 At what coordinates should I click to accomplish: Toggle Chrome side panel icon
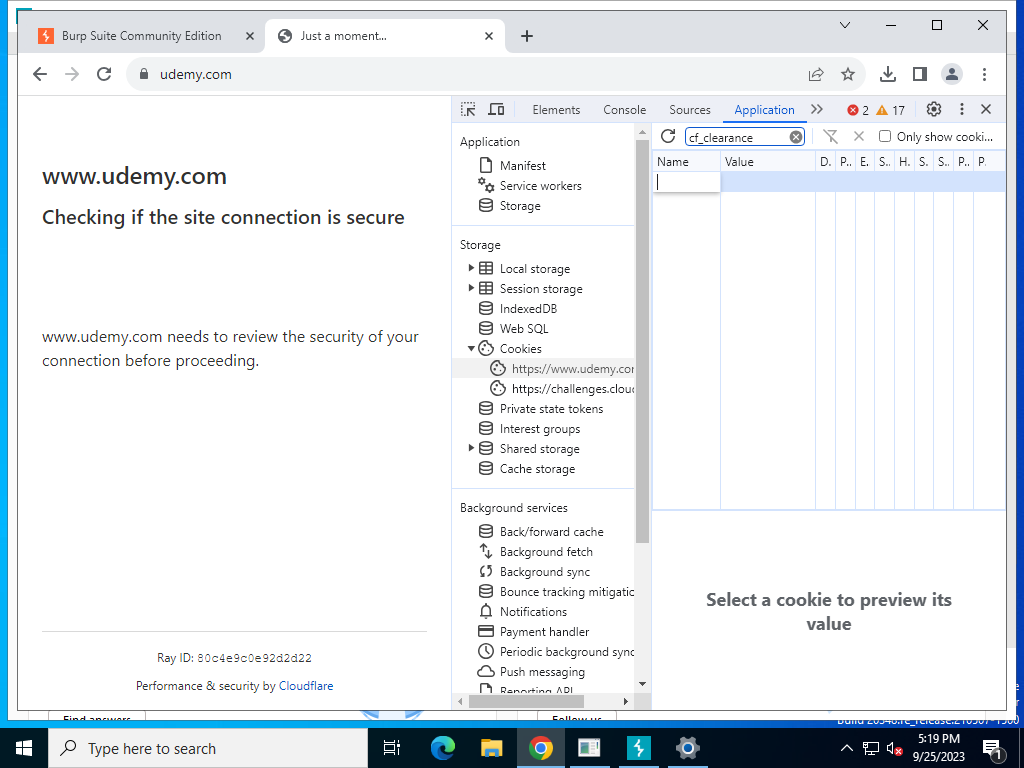(x=920, y=74)
